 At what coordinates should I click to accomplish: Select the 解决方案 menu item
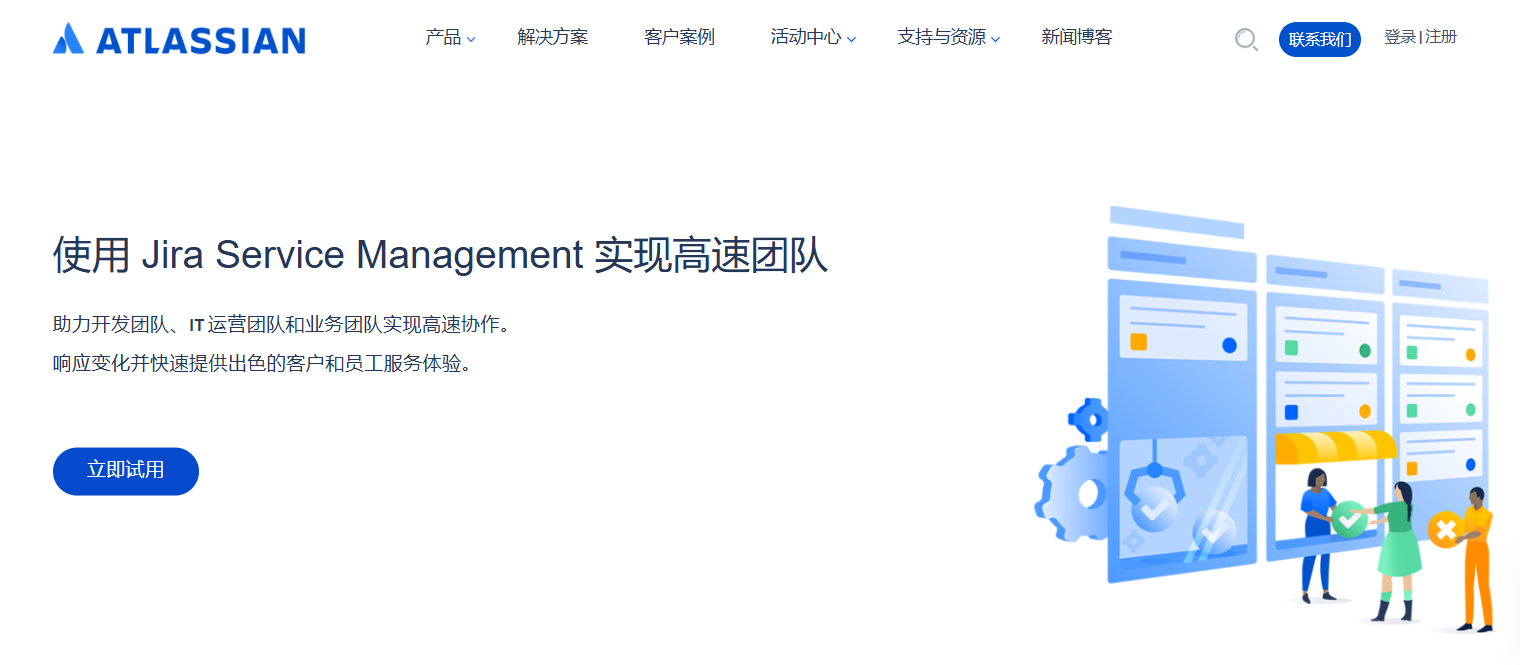click(x=553, y=38)
